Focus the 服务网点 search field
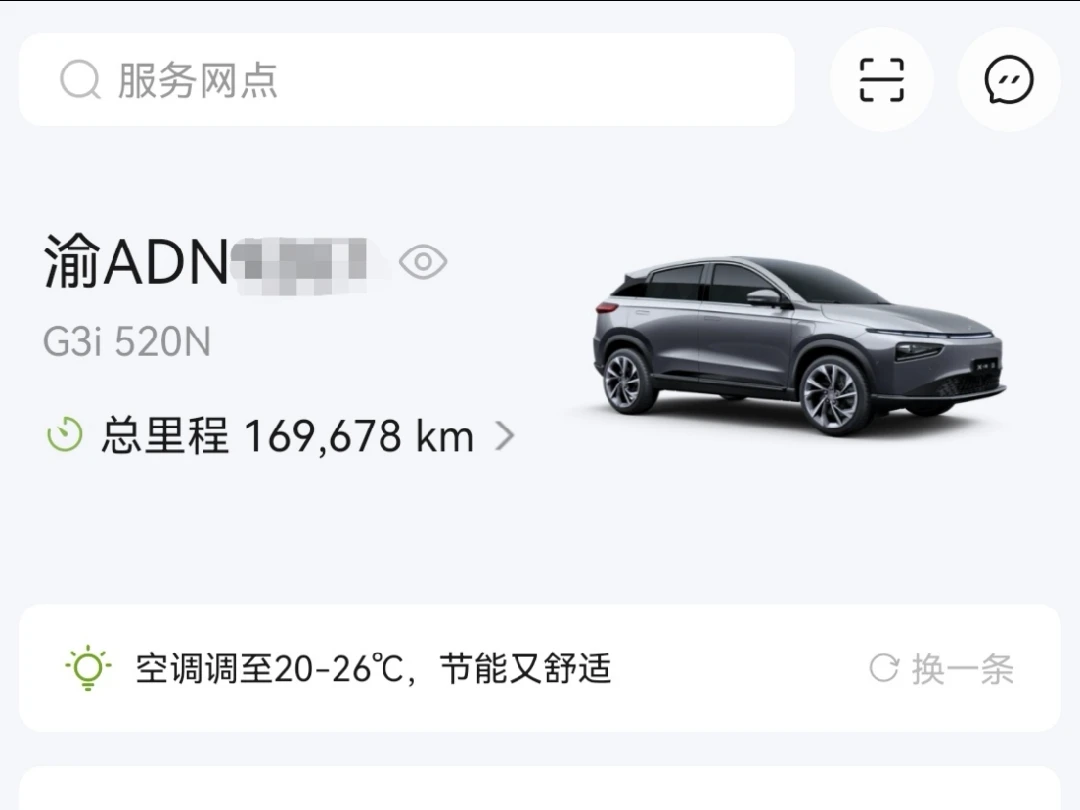 [x=406, y=80]
